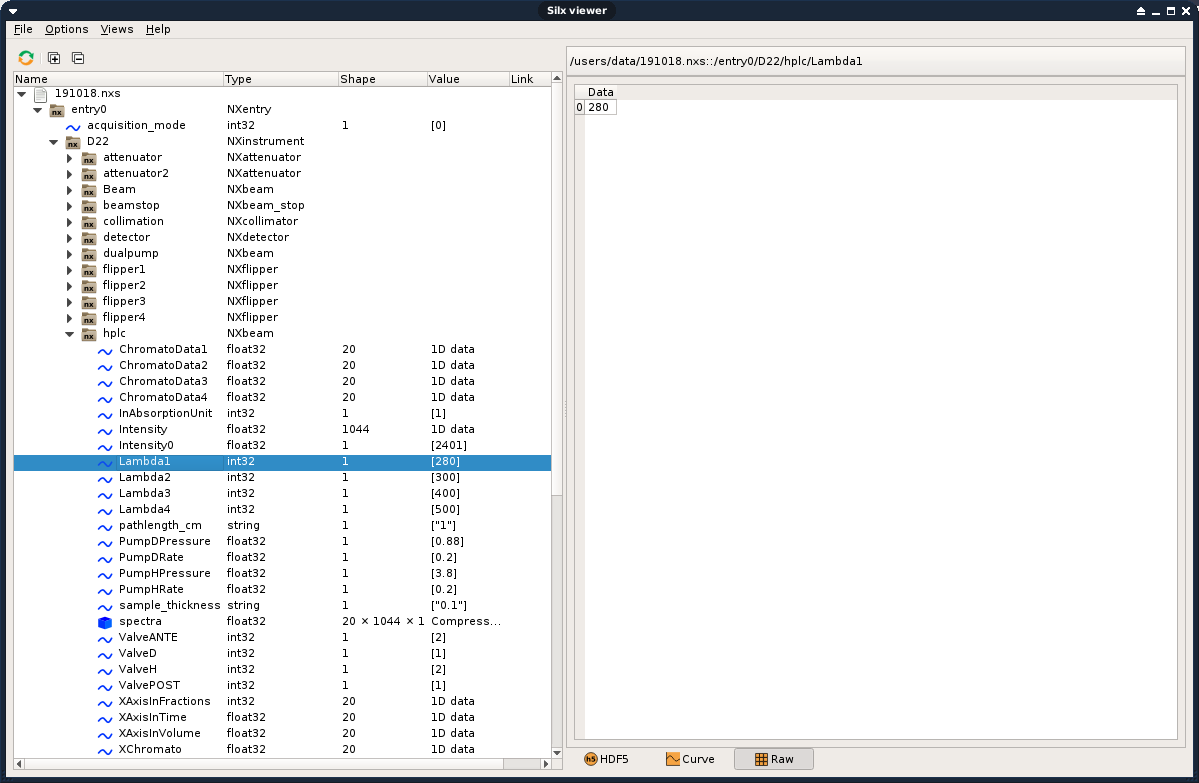
Task: Open the Views menu
Action: pos(116,29)
